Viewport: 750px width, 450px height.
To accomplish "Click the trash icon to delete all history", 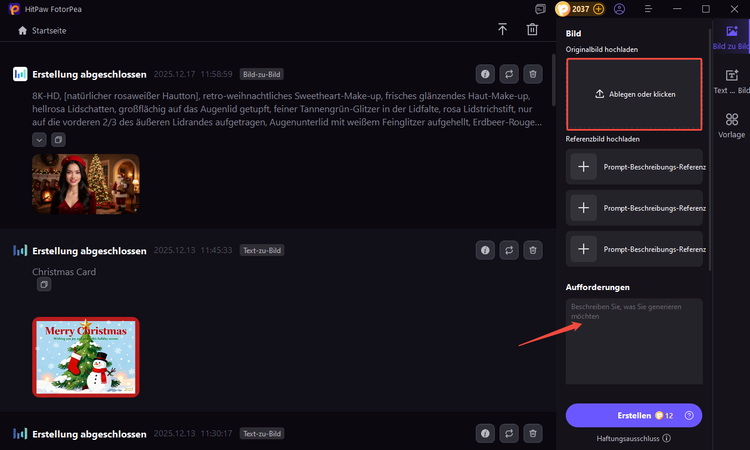I will click(x=532, y=30).
